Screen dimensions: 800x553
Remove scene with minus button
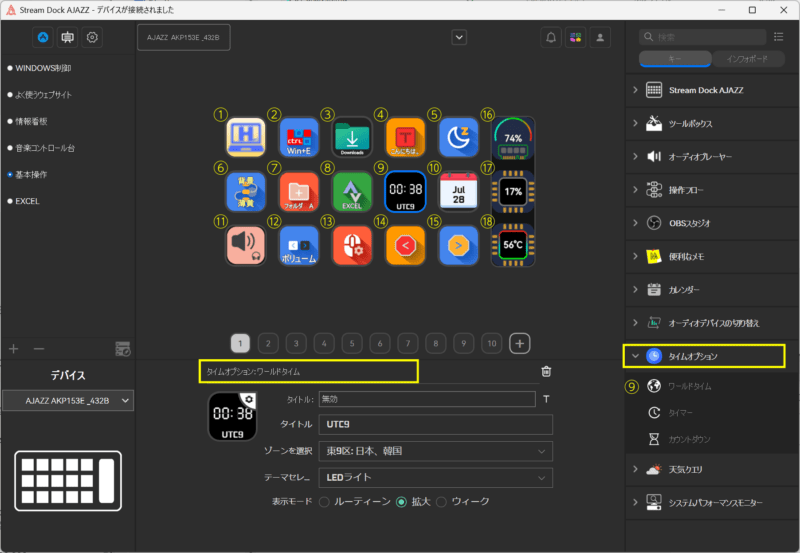(39, 349)
